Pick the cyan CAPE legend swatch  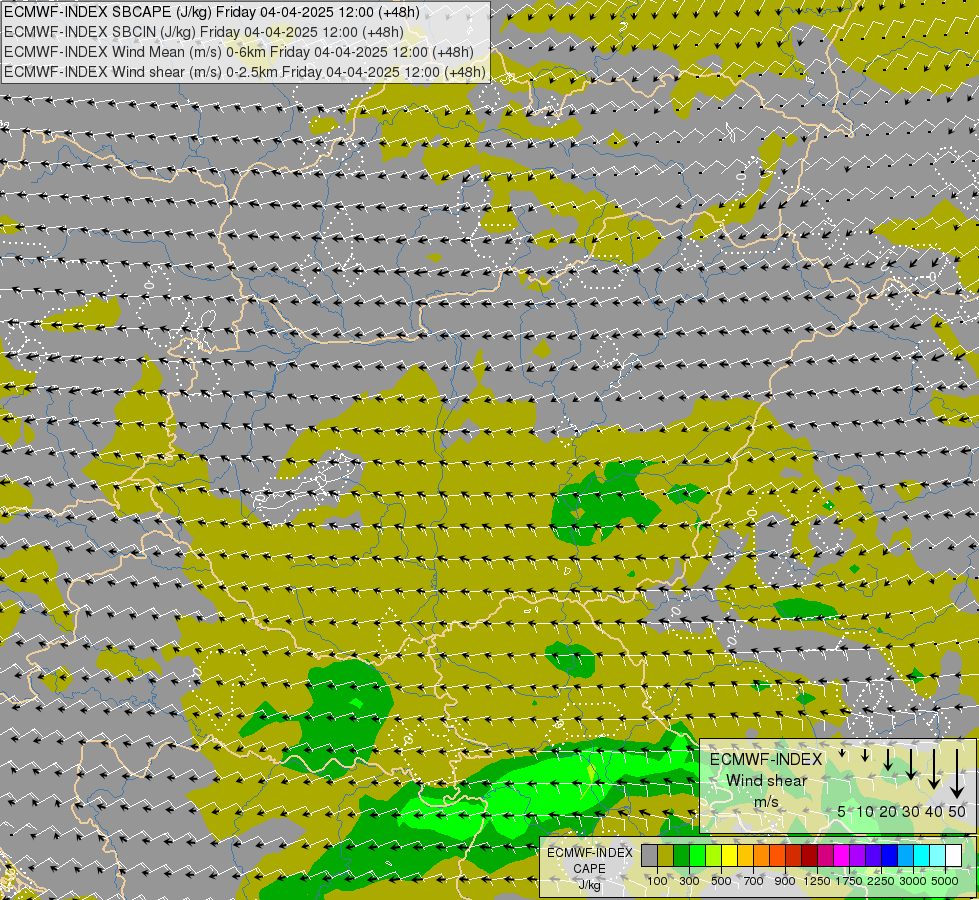click(922, 856)
